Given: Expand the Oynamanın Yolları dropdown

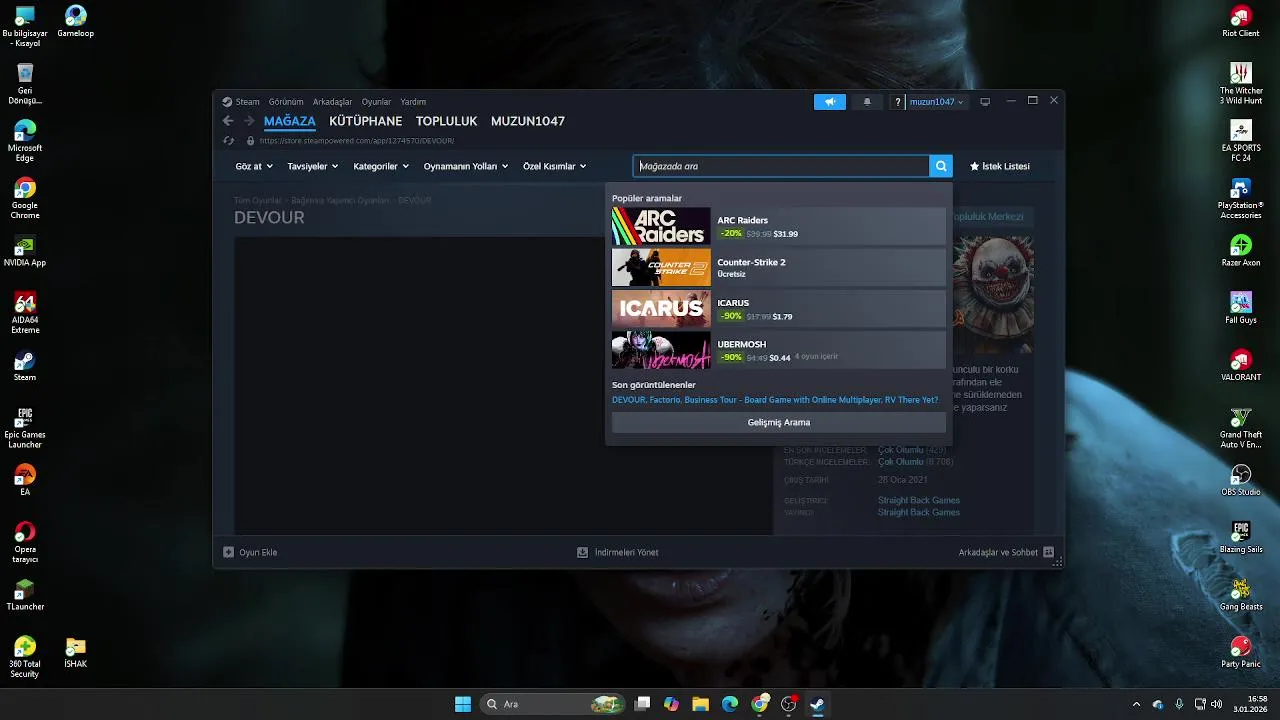Looking at the screenshot, I should click(x=465, y=166).
